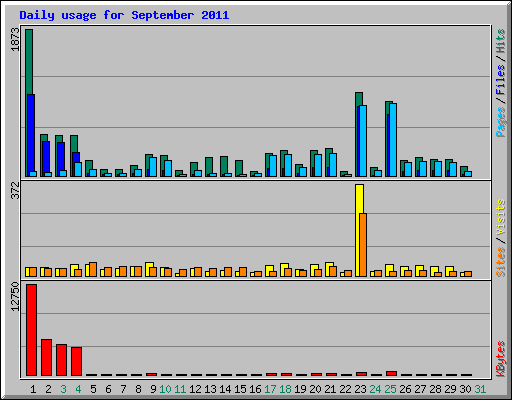The image size is (512, 400).
Task: Click the cyan pages bar for day 23
Action: [363, 141]
